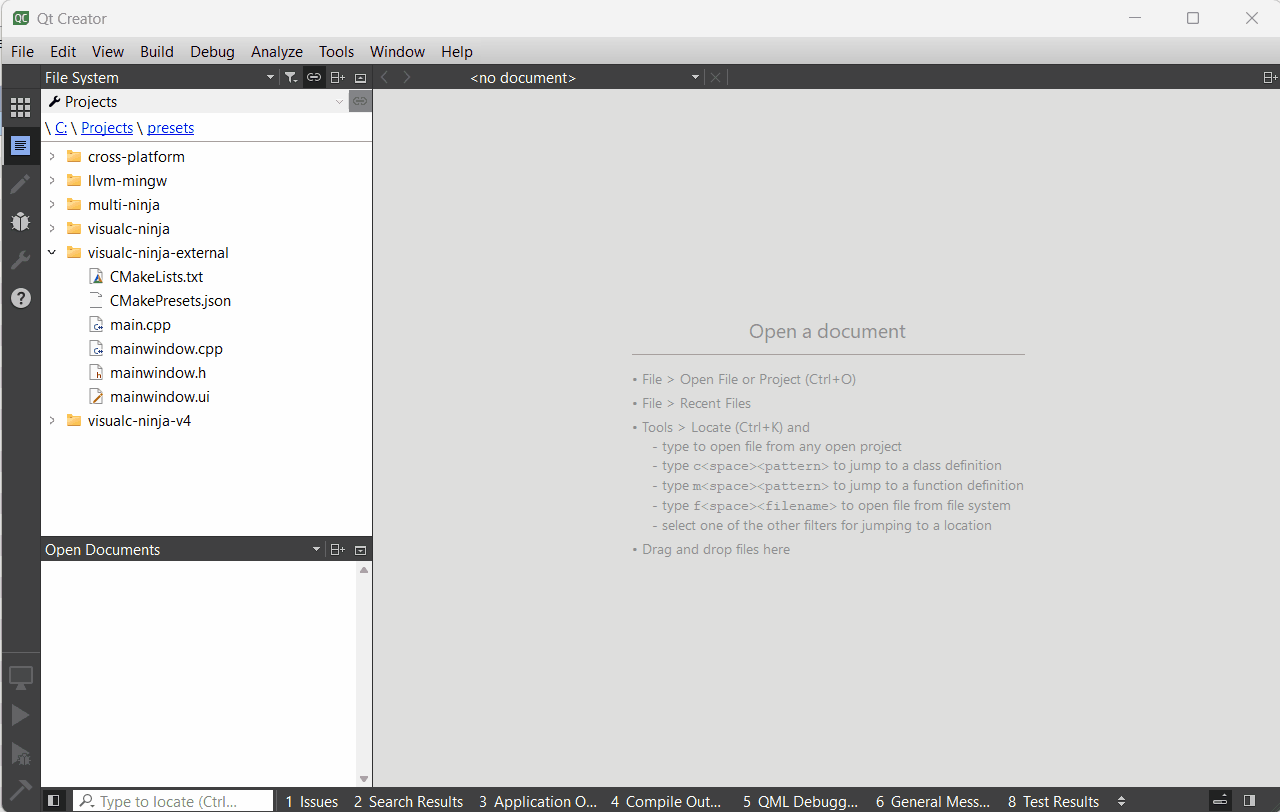Hide the left sidebar using bottom-left toggle
The height and width of the screenshot is (812, 1280).
pos(54,800)
